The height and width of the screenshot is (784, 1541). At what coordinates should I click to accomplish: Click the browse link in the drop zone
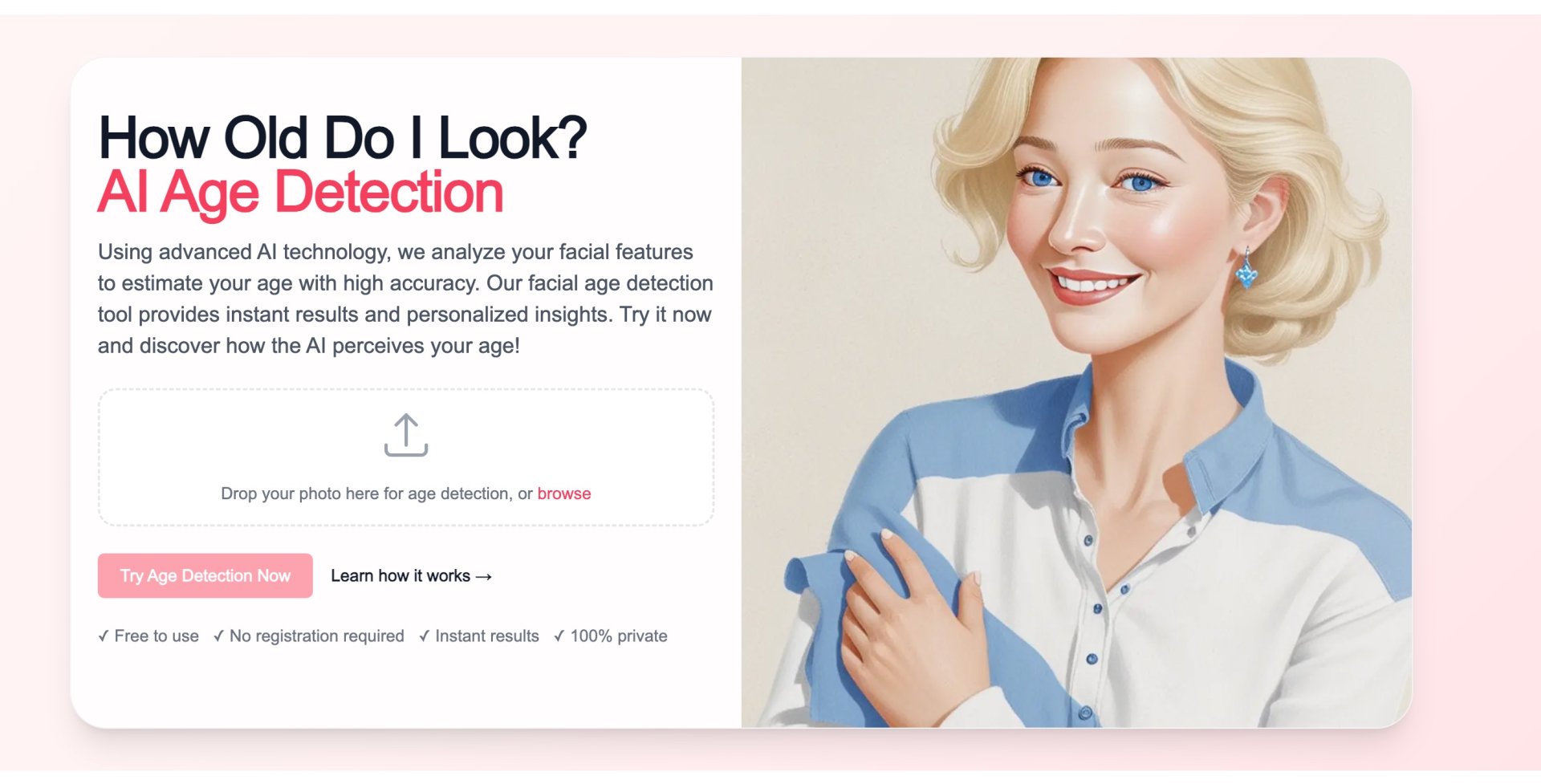(564, 494)
